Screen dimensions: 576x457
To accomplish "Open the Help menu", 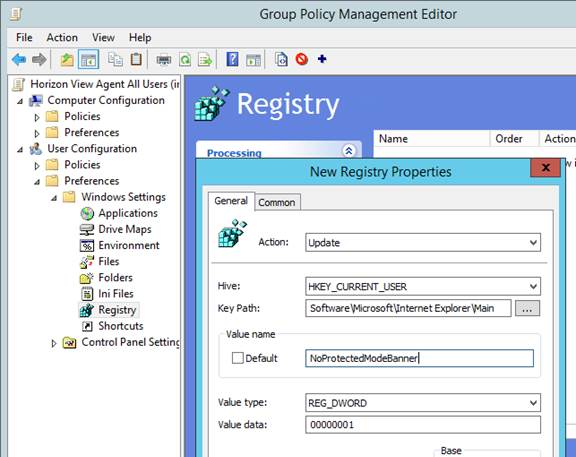I will pyautogui.click(x=140, y=37).
